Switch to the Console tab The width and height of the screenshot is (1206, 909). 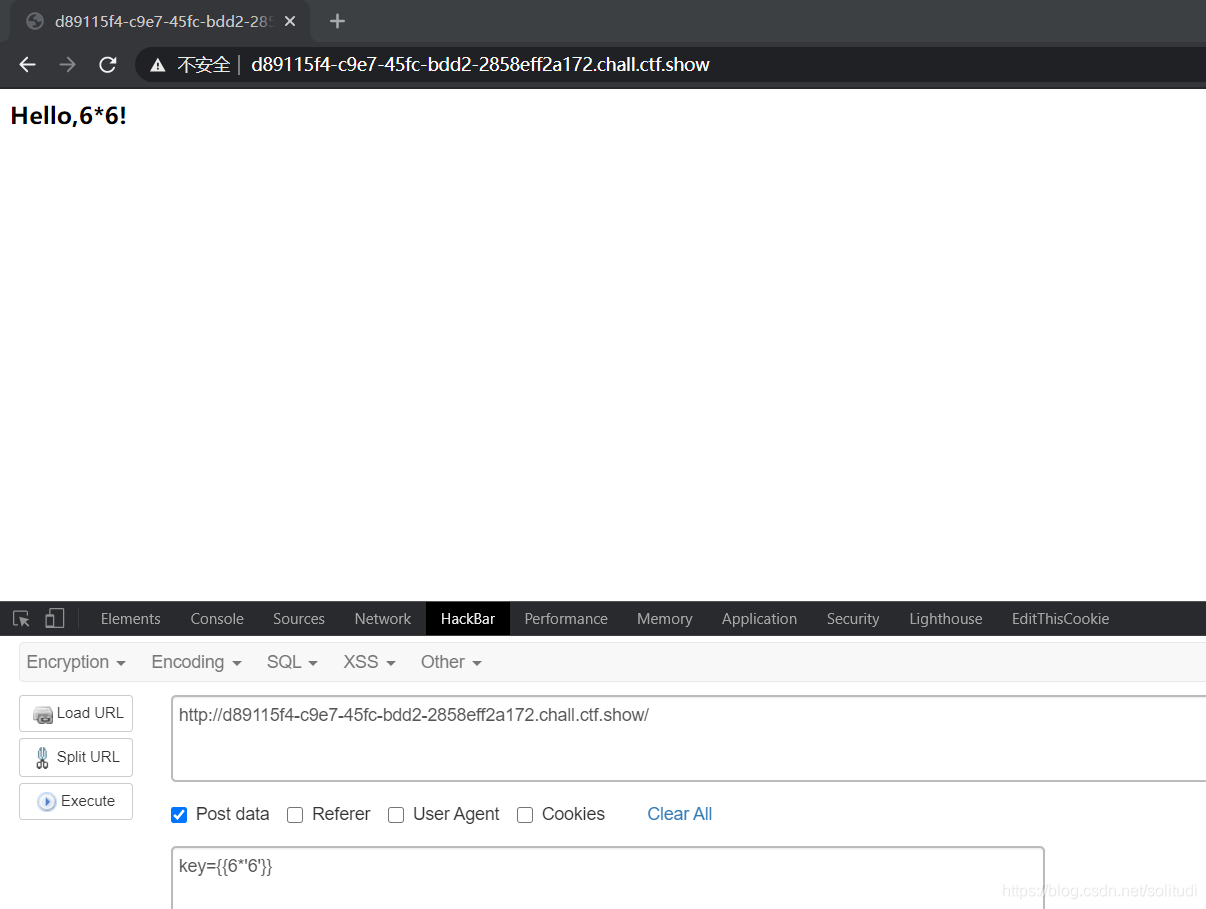[x=216, y=618]
